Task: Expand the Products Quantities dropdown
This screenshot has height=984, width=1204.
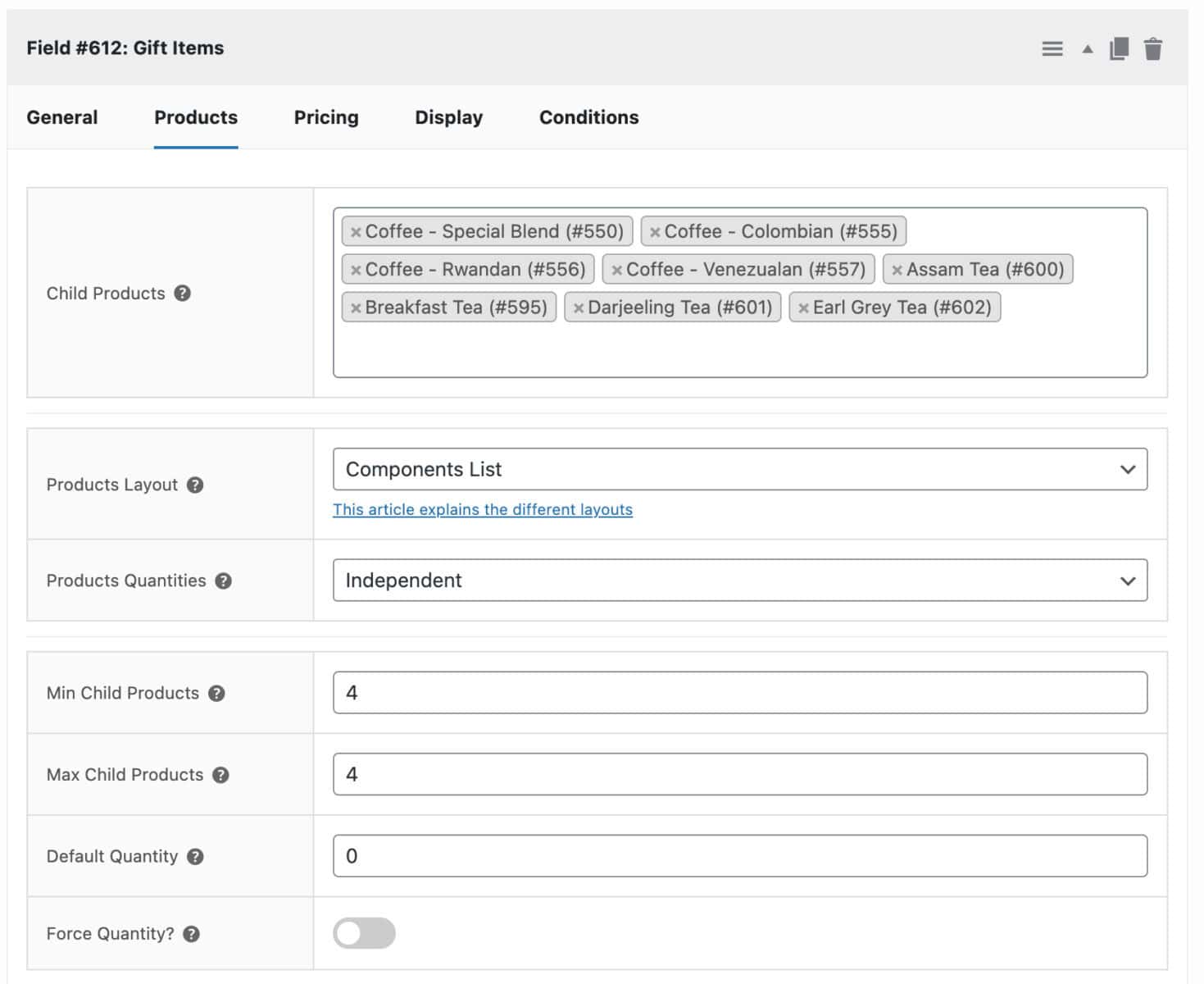Action: pyautogui.click(x=739, y=581)
